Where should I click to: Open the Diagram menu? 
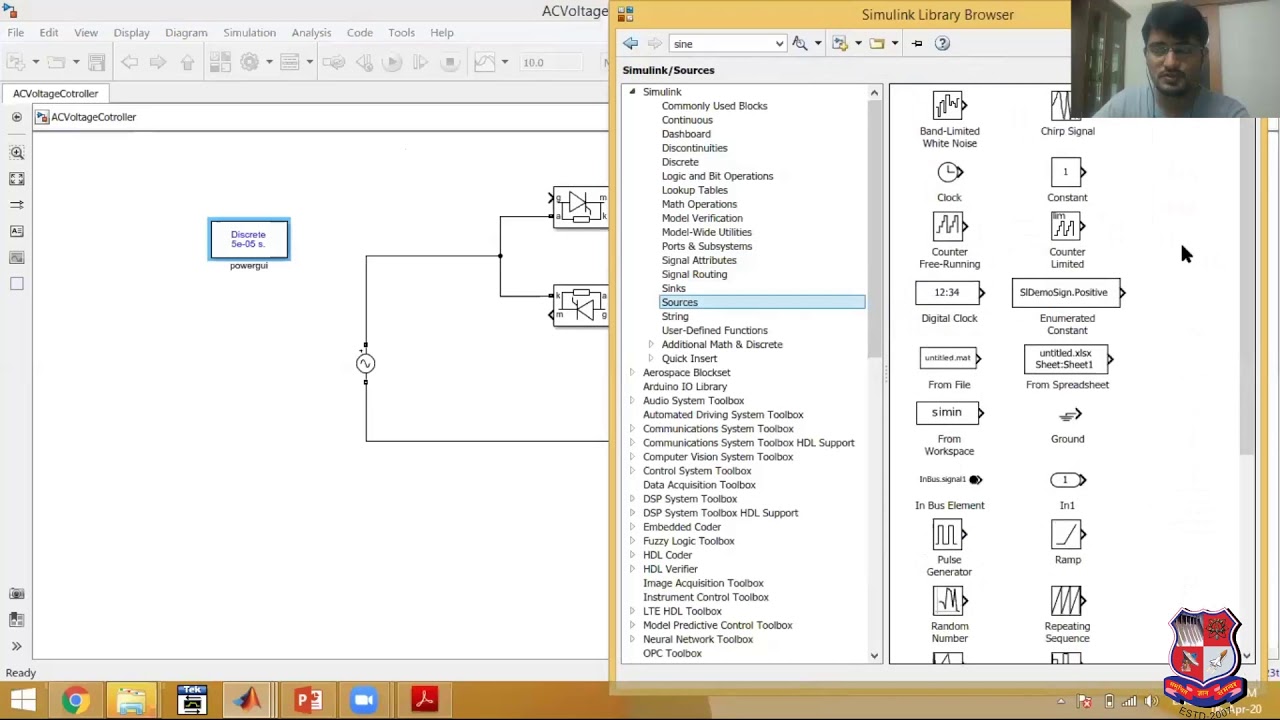[186, 32]
